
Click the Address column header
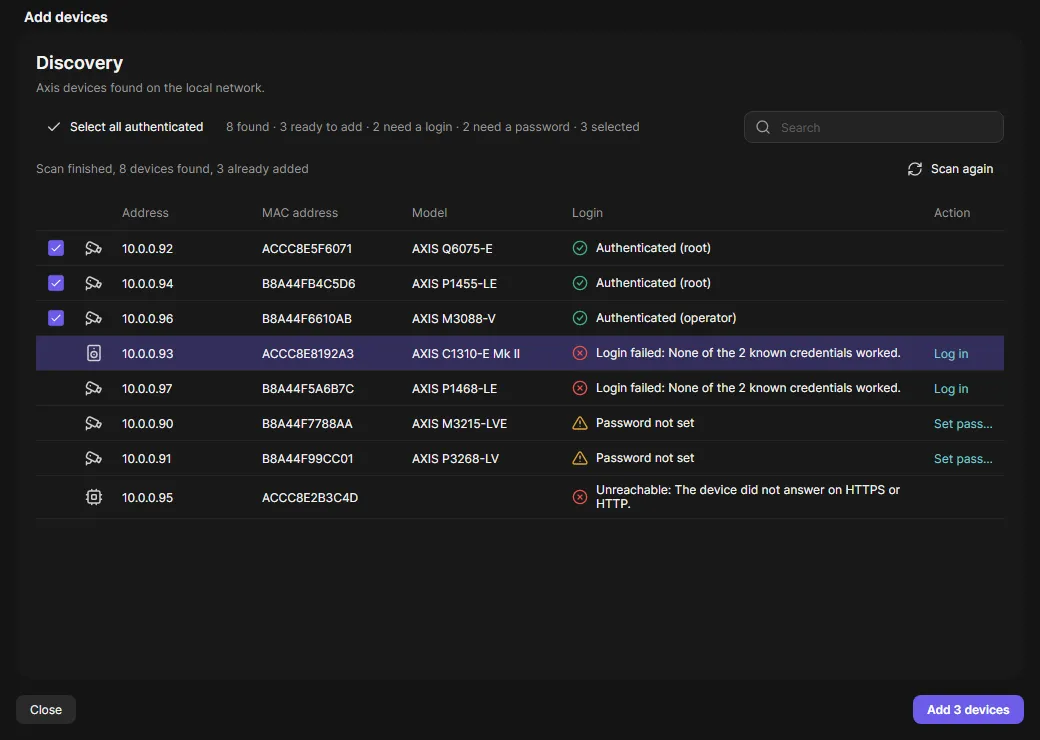145,213
